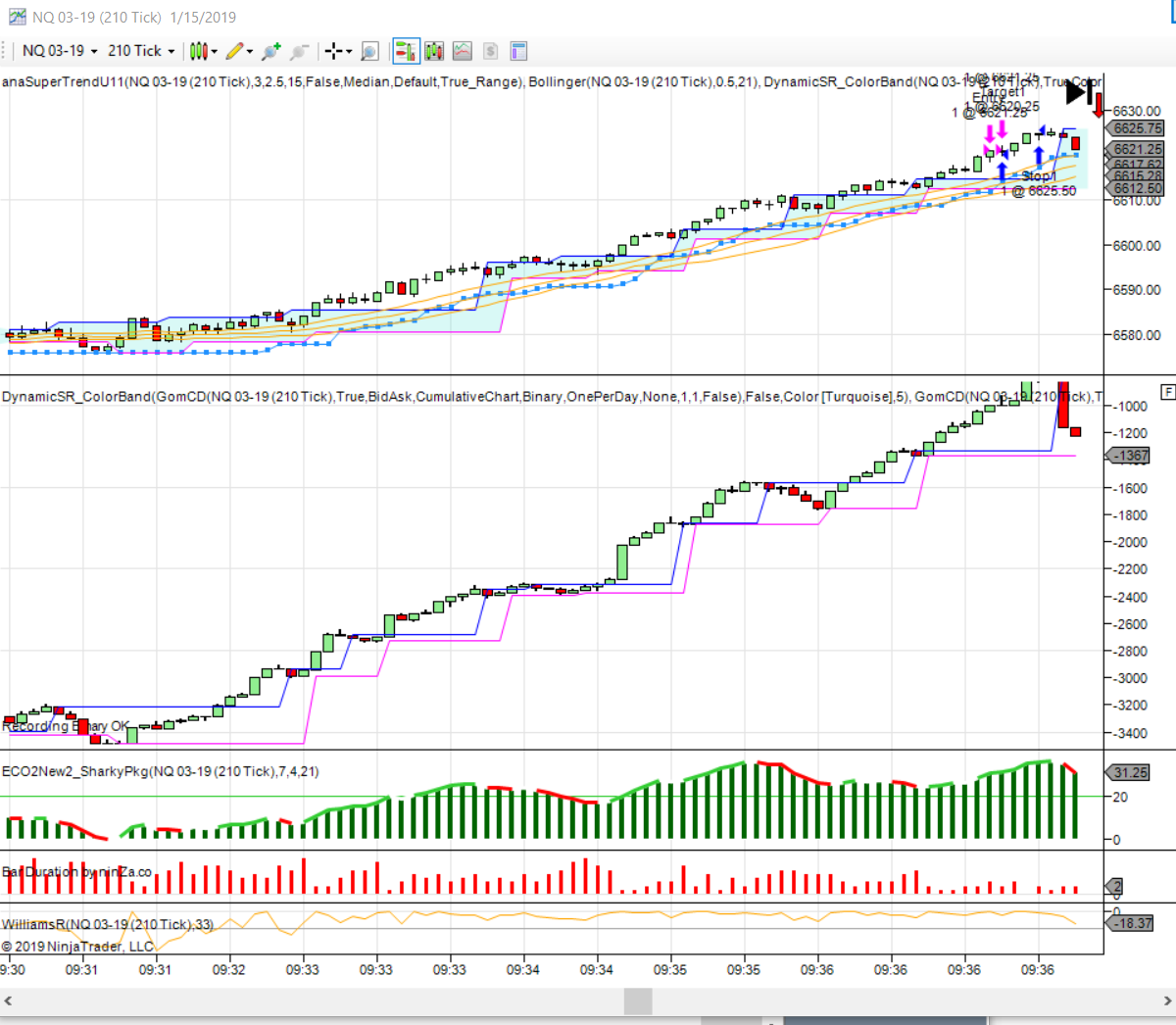Click the 09:32 time axis label
The image size is (1176, 1025).
tap(229, 969)
